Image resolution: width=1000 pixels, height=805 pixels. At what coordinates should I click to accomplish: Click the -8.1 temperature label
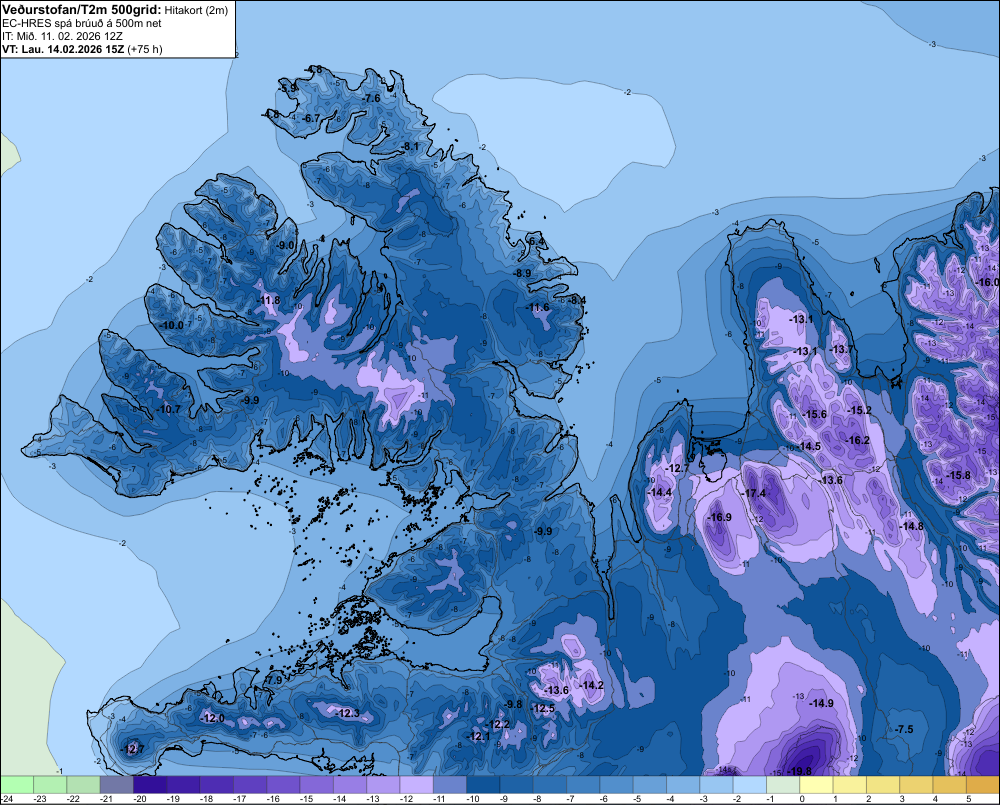tap(410, 147)
